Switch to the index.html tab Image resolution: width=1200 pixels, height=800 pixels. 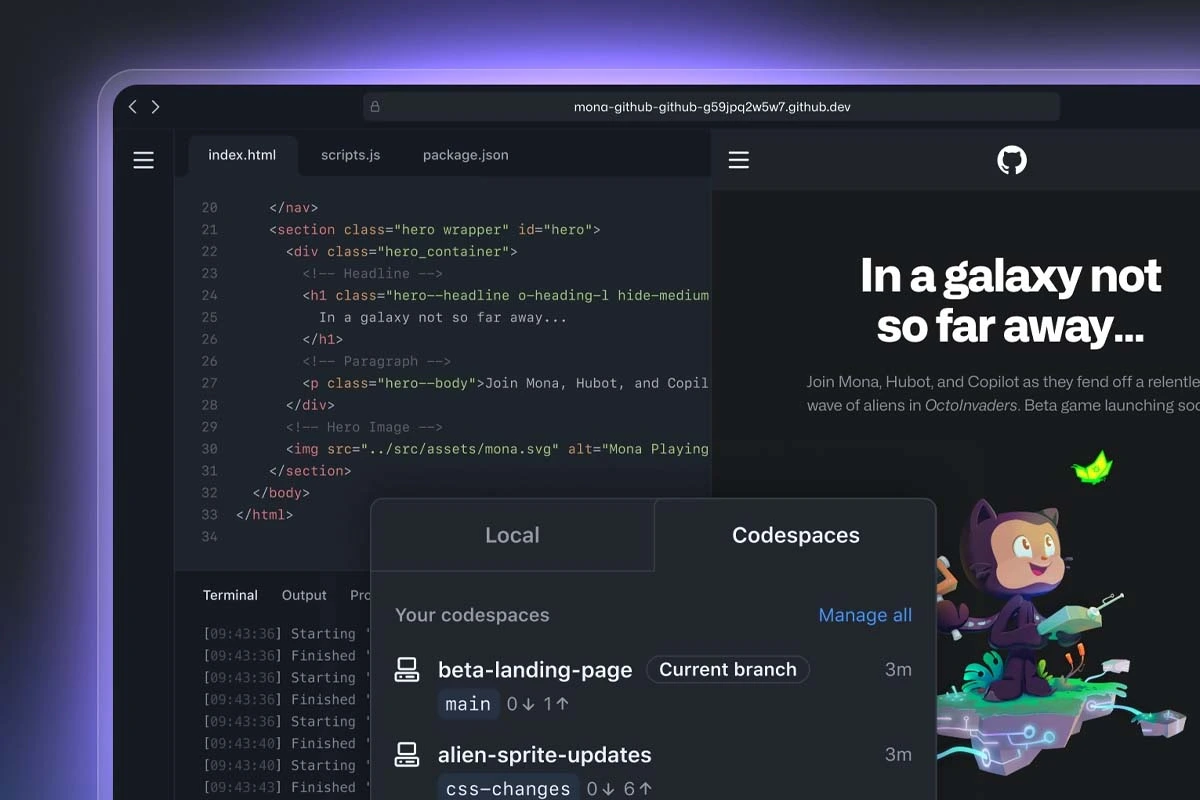click(242, 155)
